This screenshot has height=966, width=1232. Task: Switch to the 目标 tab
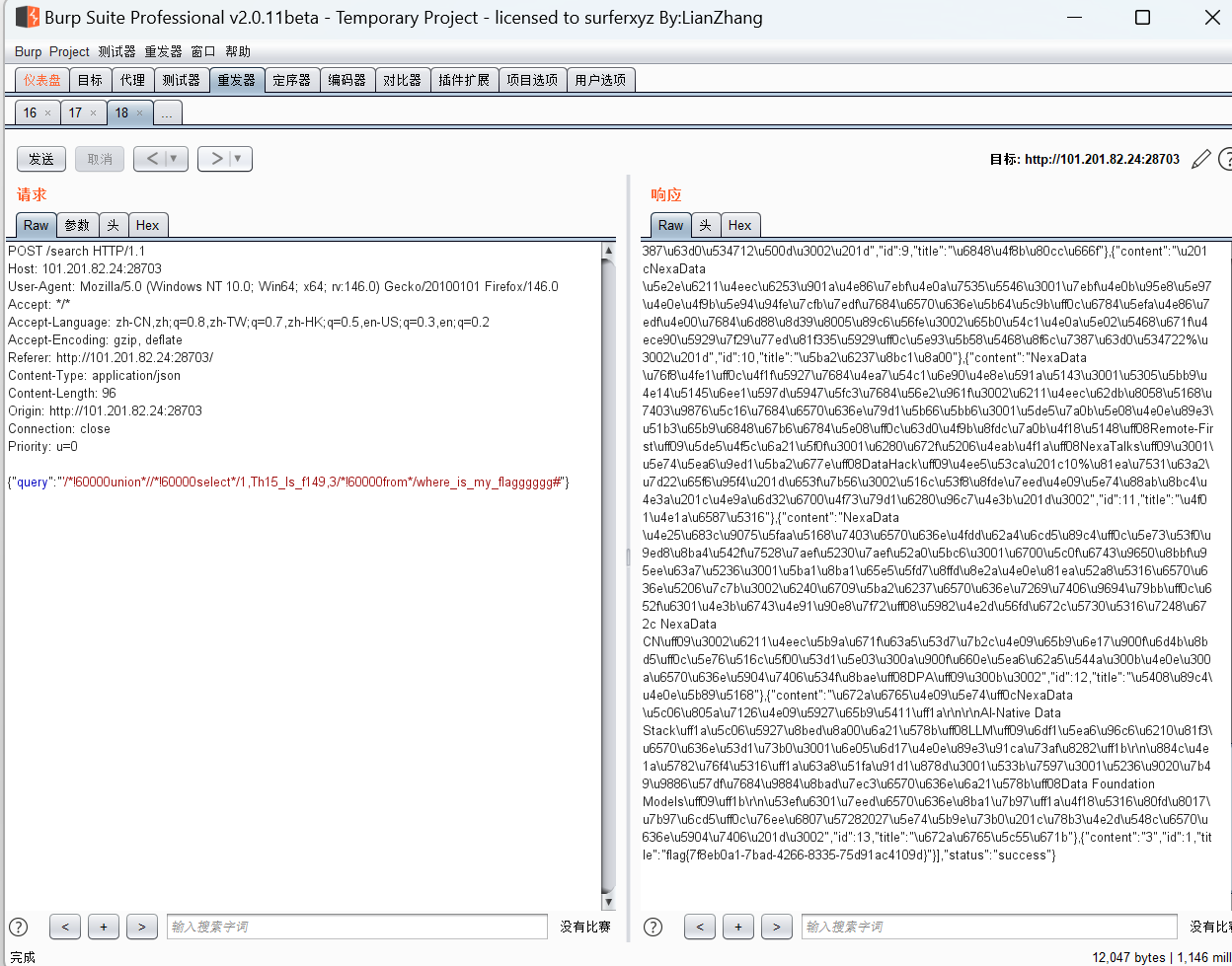coord(90,80)
